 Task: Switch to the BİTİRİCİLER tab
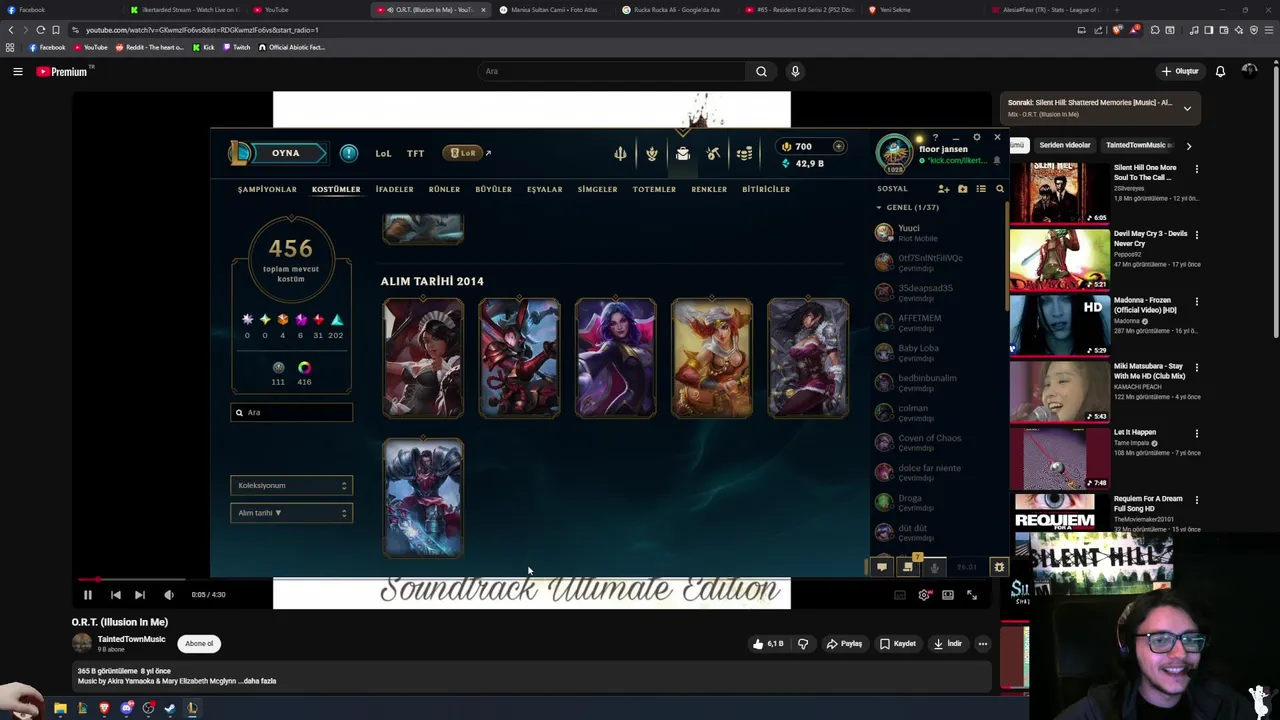tap(766, 189)
